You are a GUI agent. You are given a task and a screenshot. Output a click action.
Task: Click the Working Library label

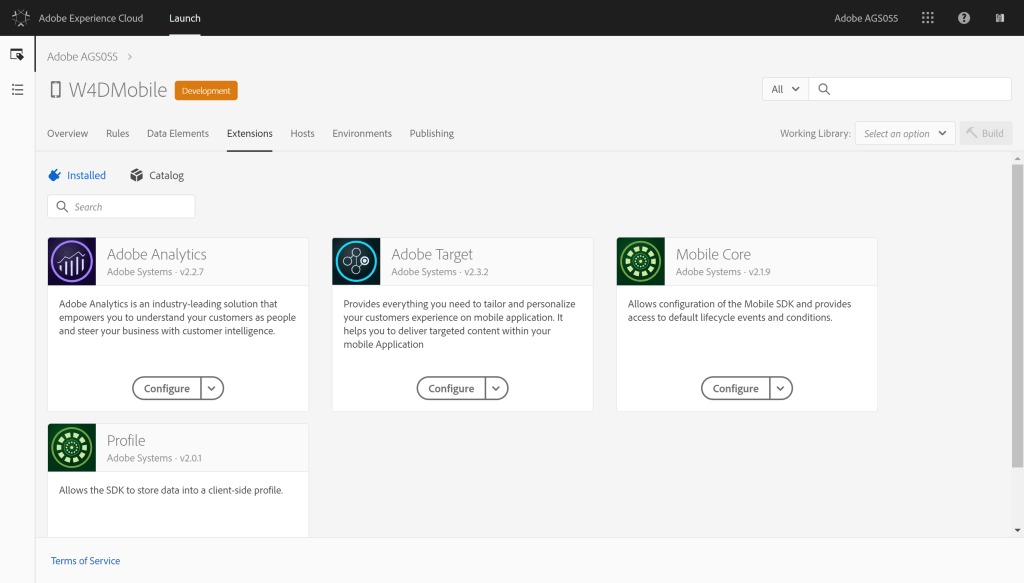[815, 133]
